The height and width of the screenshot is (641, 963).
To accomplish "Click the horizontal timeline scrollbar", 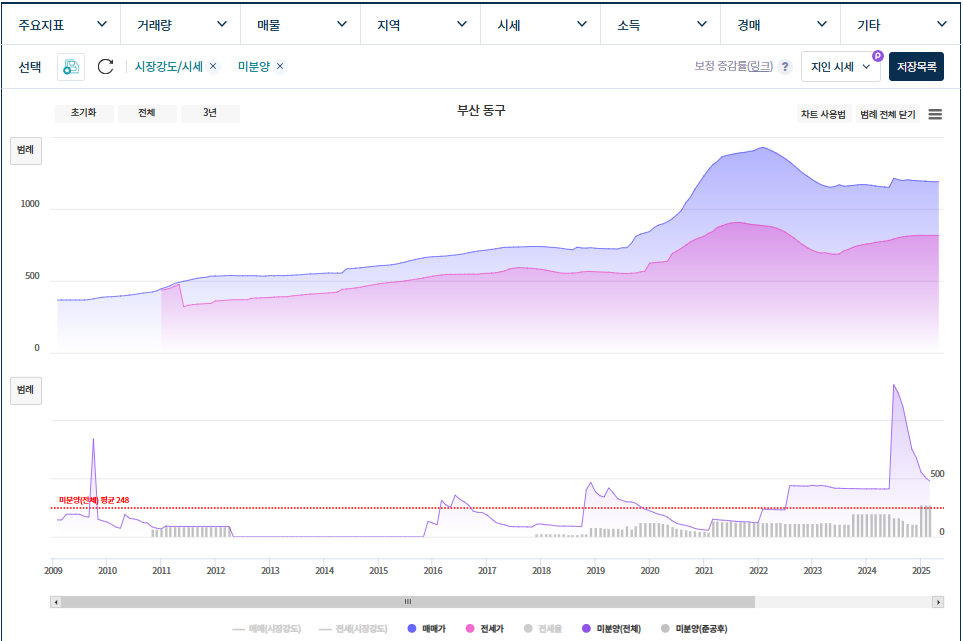I will (407, 600).
